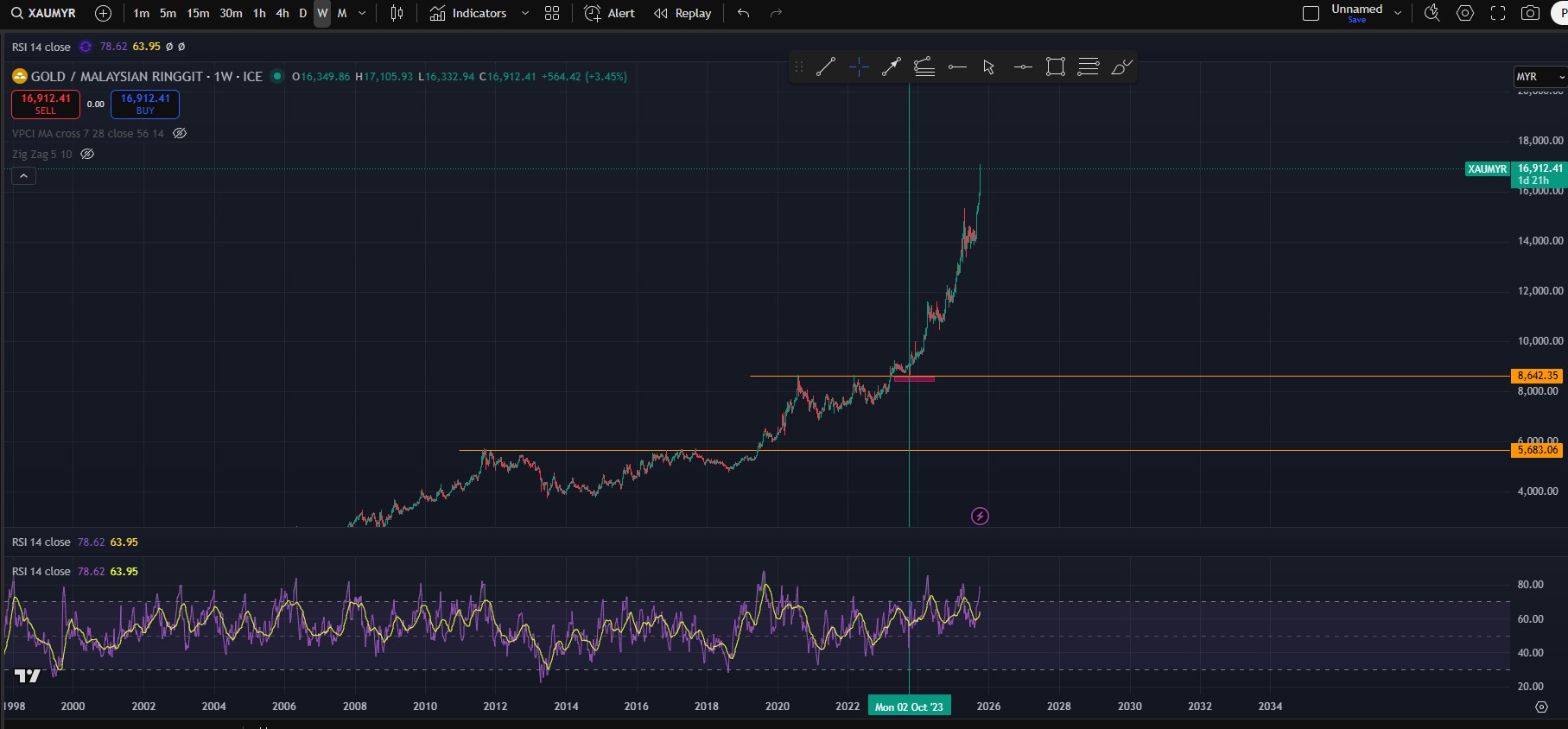Switch to the 4h timeframe

tap(282, 13)
